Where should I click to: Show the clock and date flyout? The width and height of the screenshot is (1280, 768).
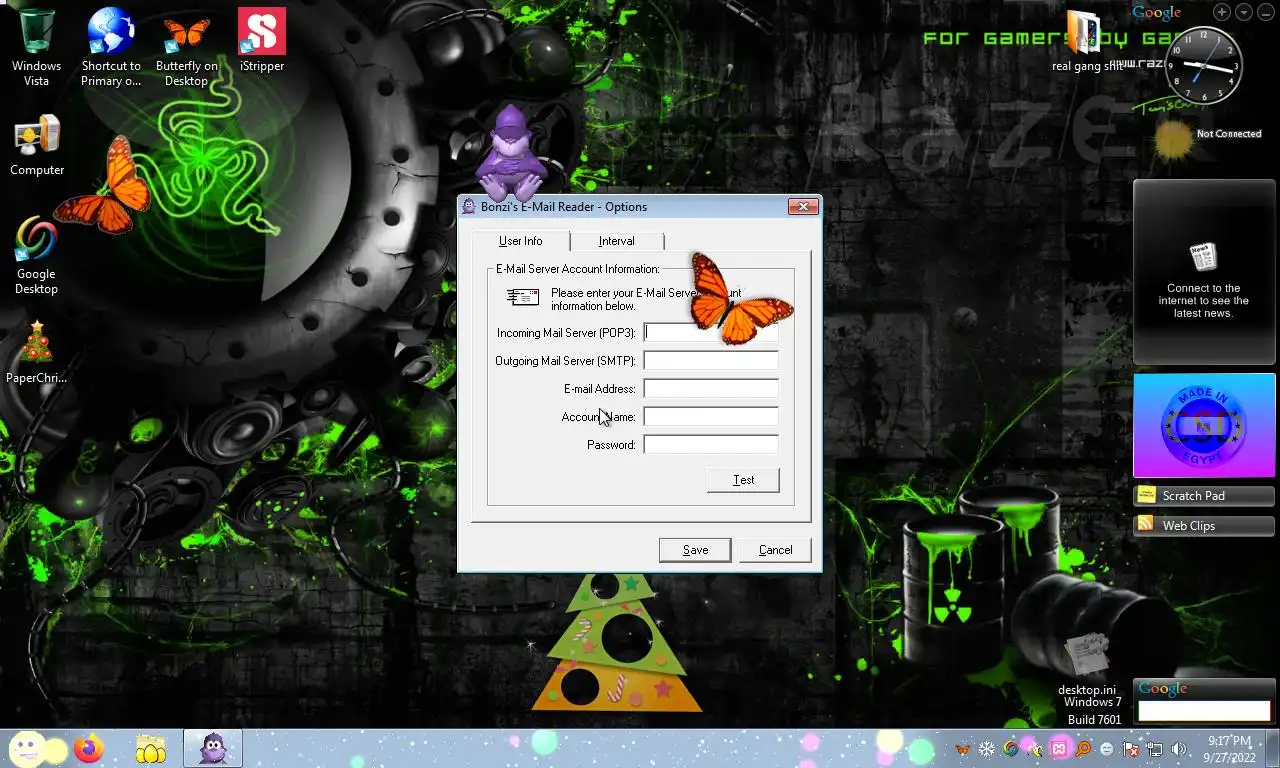point(1229,749)
